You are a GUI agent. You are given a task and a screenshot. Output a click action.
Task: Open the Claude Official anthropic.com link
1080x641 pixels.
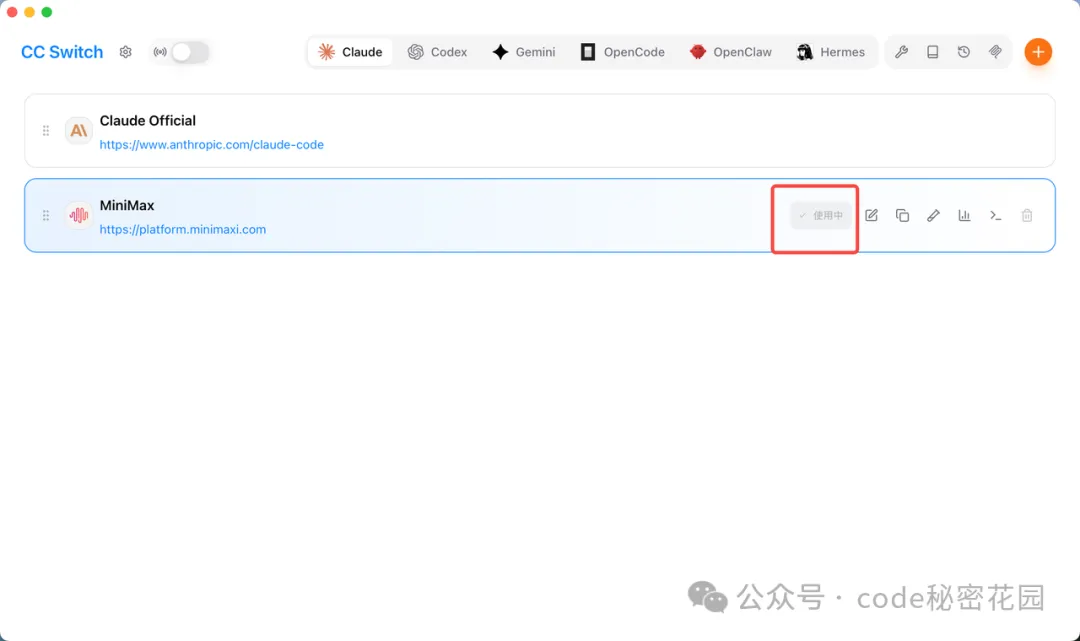click(211, 145)
